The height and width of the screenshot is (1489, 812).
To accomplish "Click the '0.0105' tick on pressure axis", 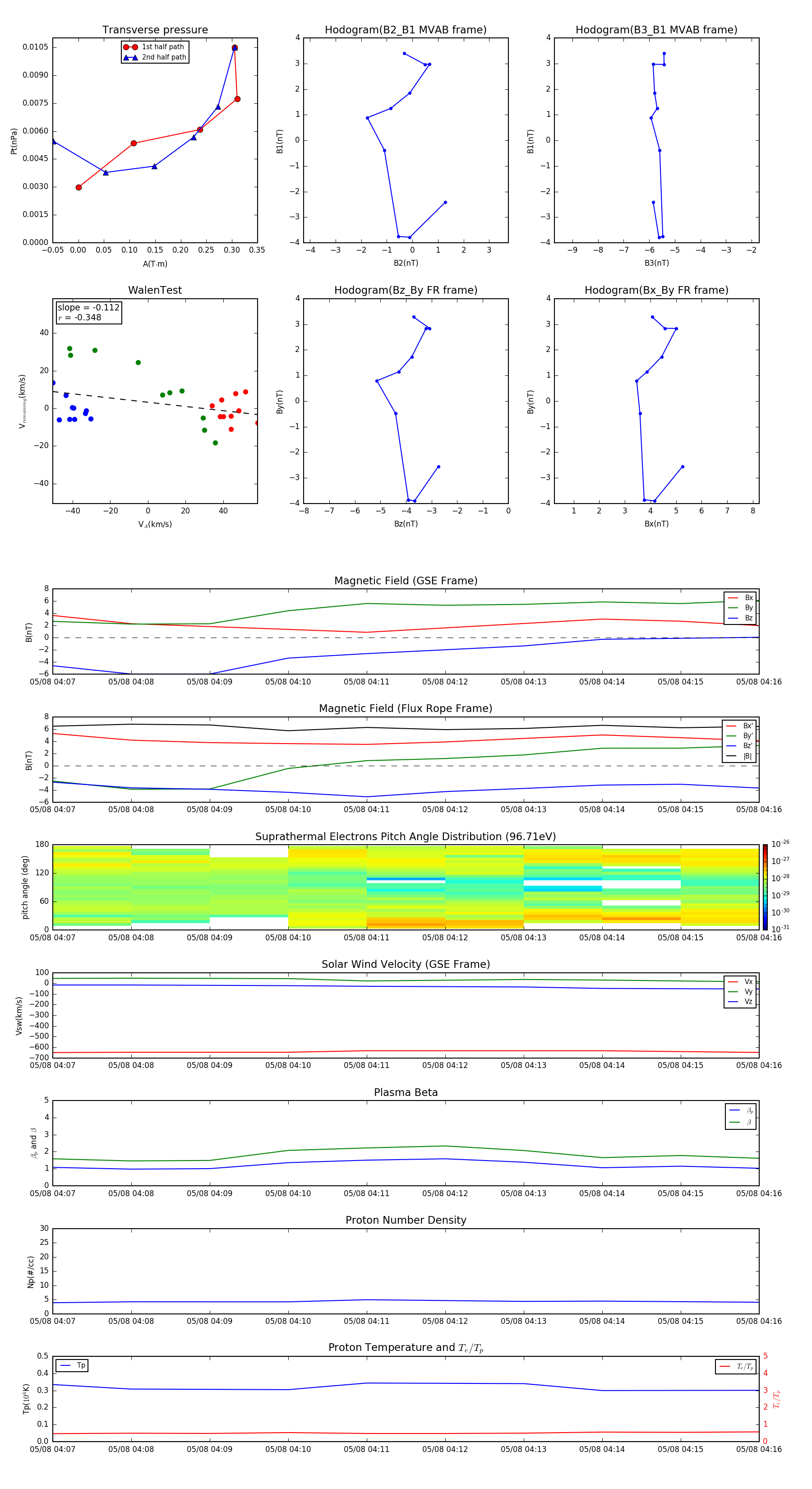I will 35,47.
